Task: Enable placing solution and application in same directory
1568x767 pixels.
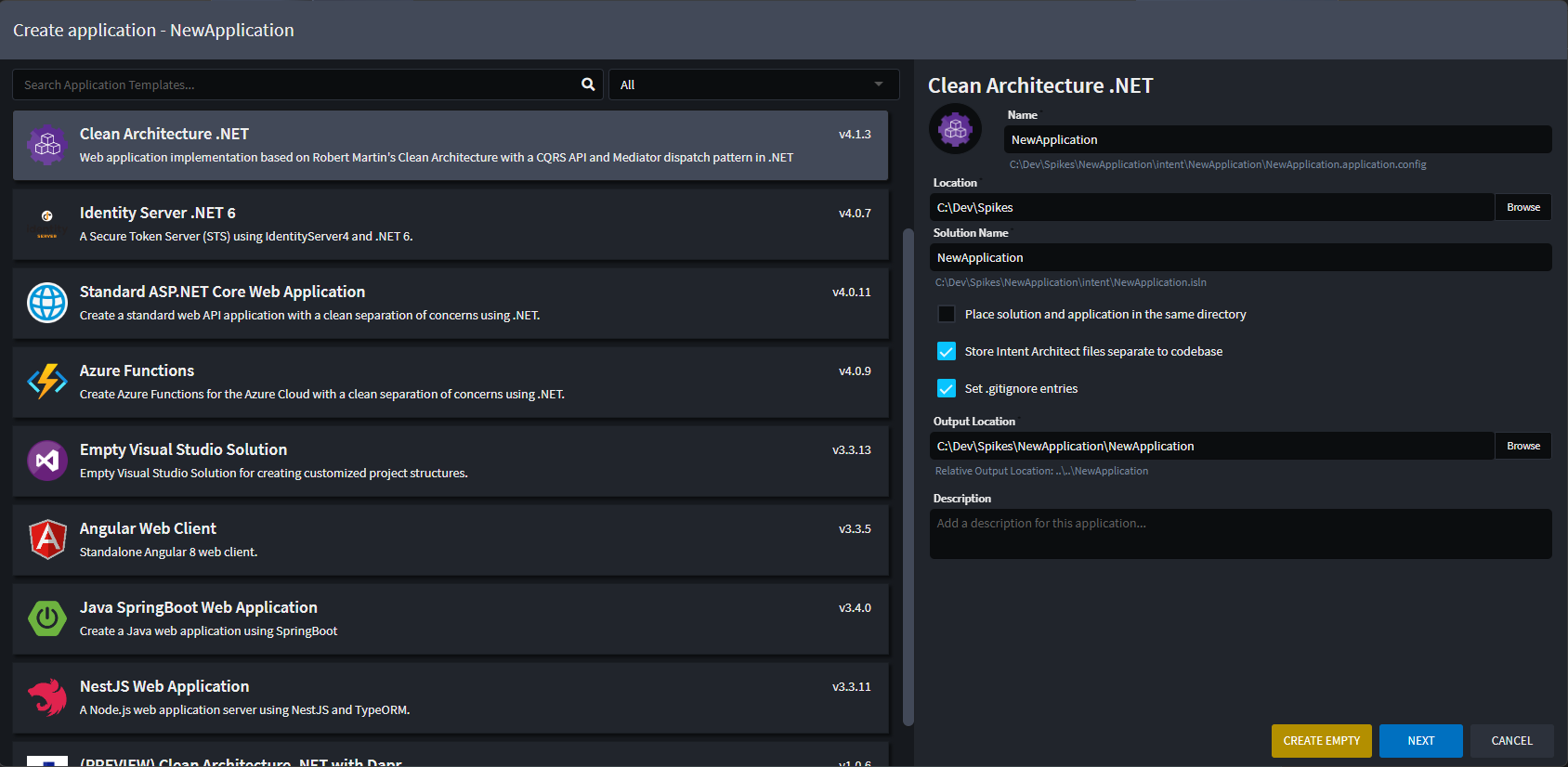Action: (x=947, y=314)
